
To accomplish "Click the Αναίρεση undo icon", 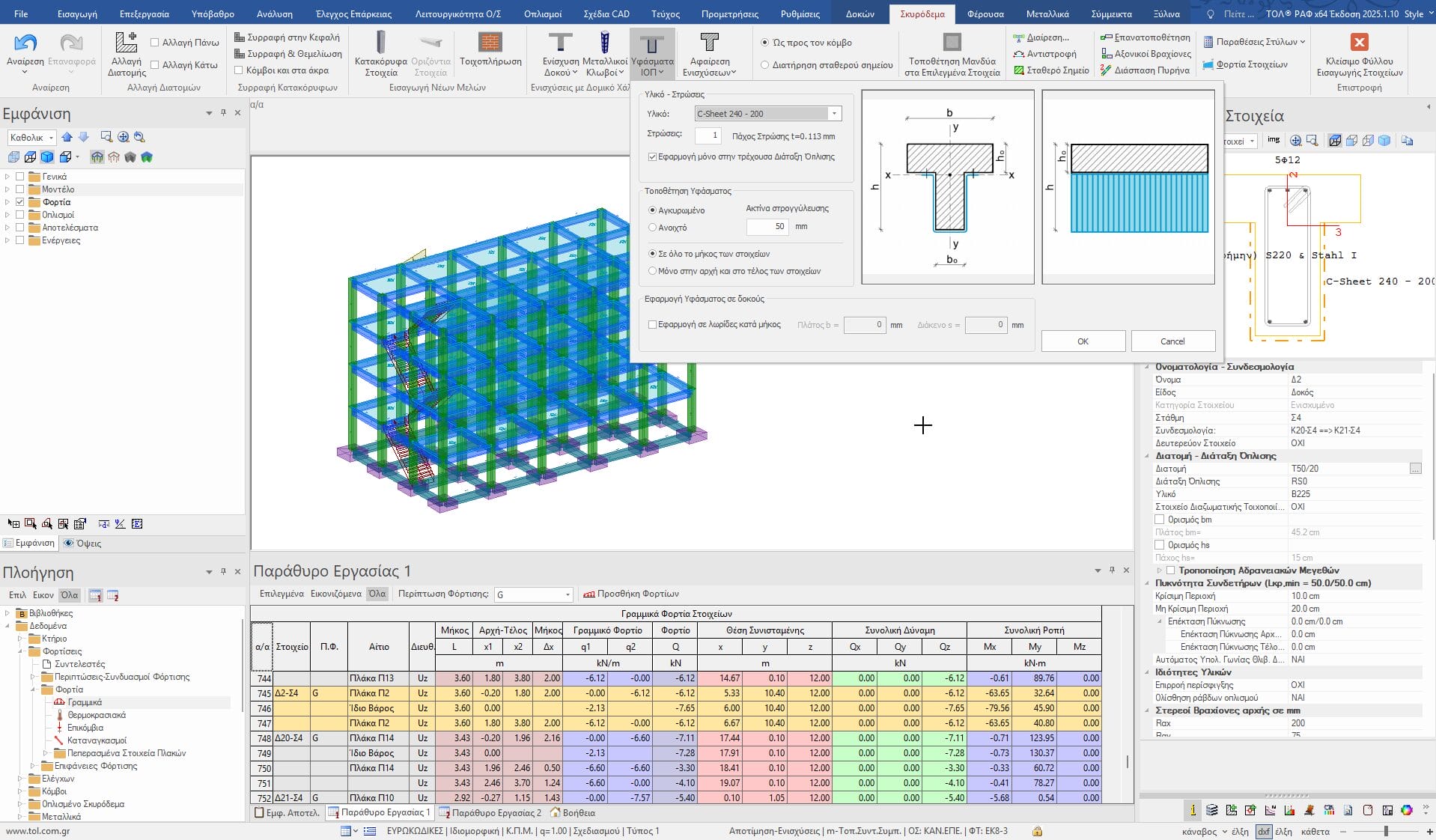I will click(x=25, y=43).
